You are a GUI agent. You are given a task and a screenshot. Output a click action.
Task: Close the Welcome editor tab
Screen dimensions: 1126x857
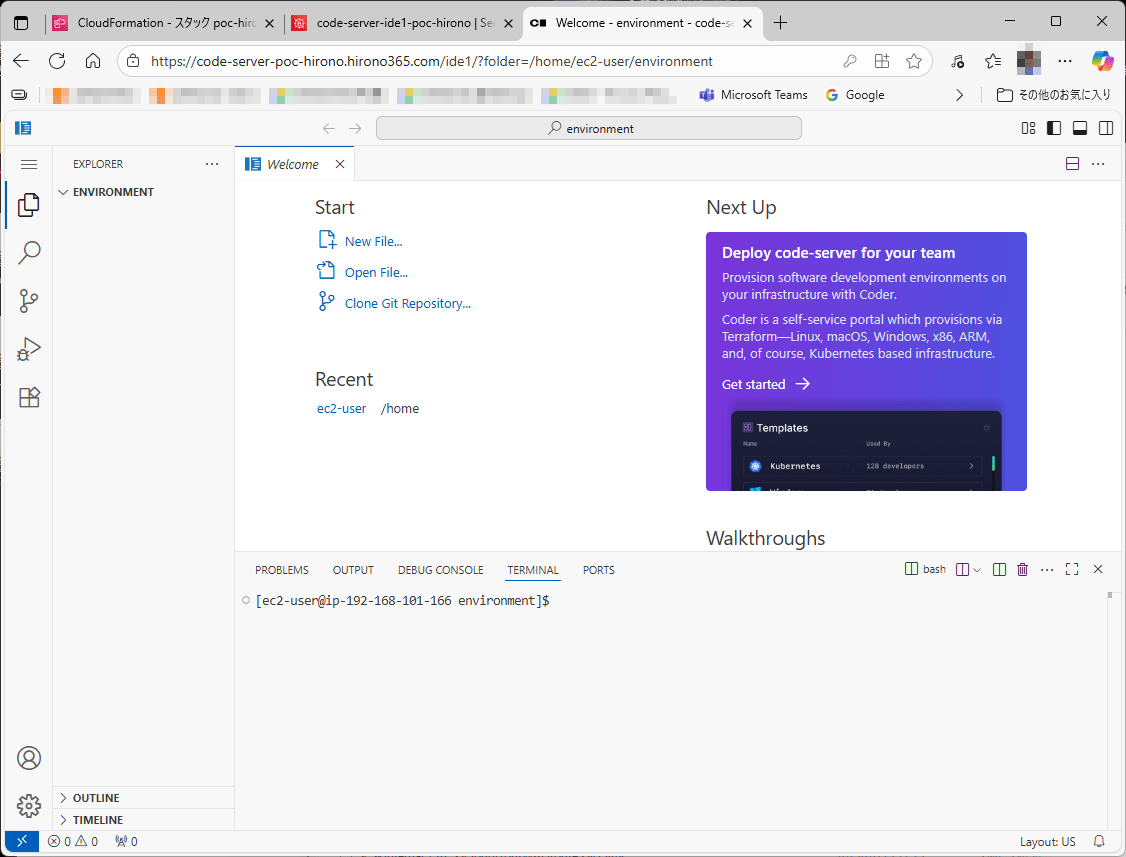340,165
